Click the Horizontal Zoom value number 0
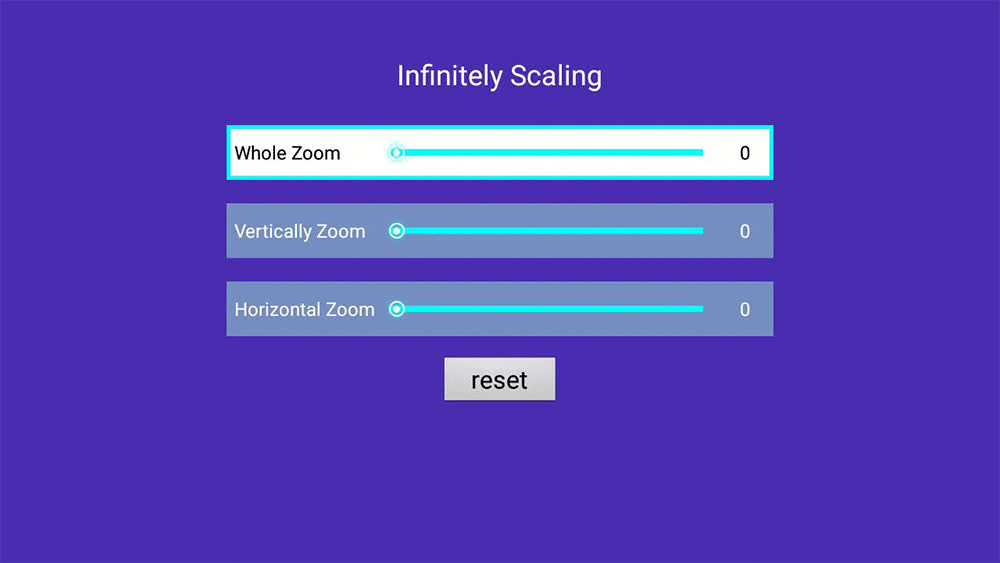Image resolution: width=1000 pixels, height=563 pixels. 744,309
